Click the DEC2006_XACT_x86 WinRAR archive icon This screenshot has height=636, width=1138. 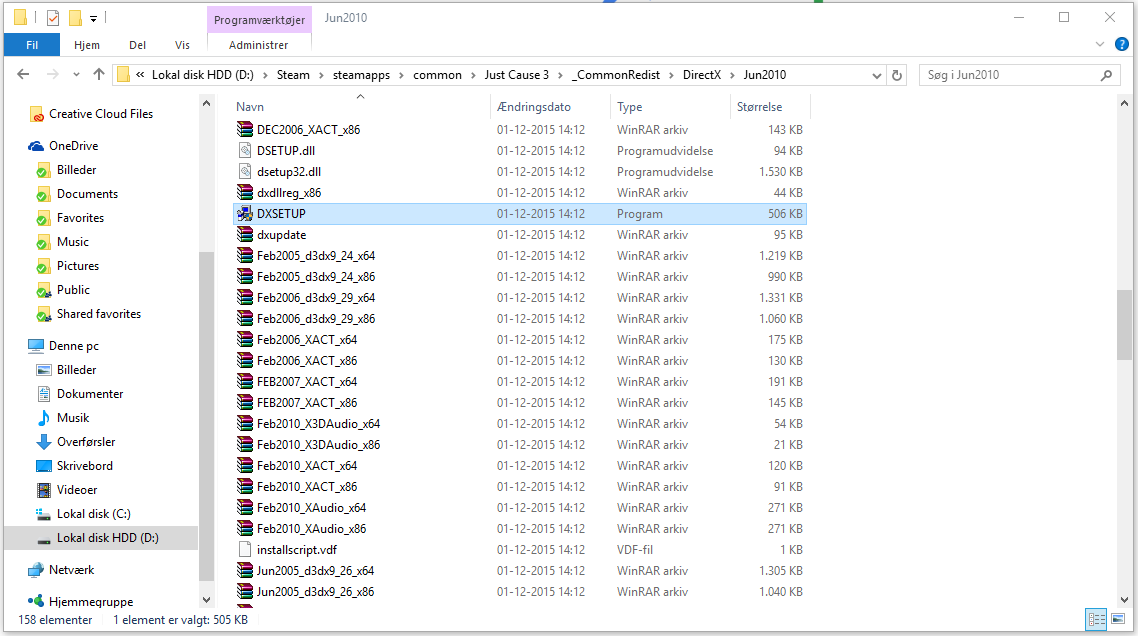(245, 129)
